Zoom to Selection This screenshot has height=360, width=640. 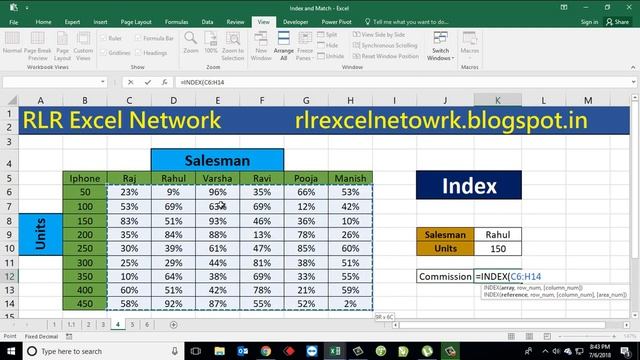[233, 45]
